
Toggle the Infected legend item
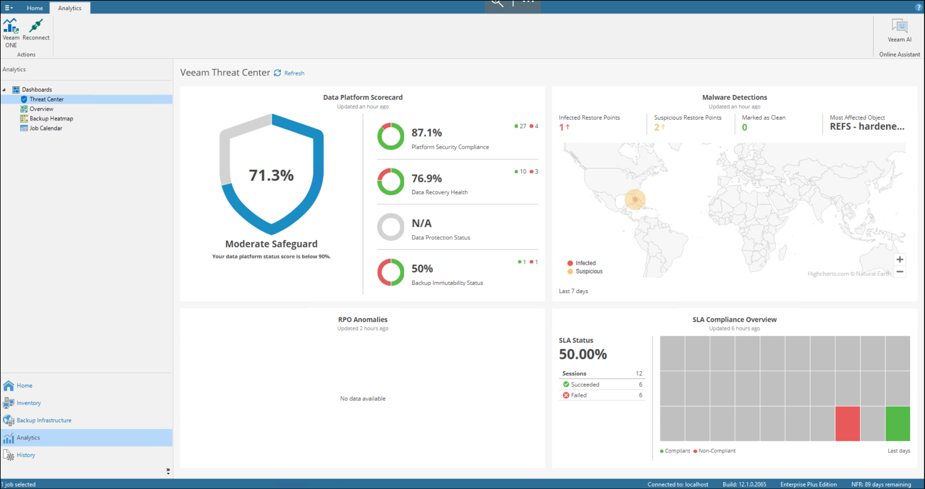coord(582,263)
